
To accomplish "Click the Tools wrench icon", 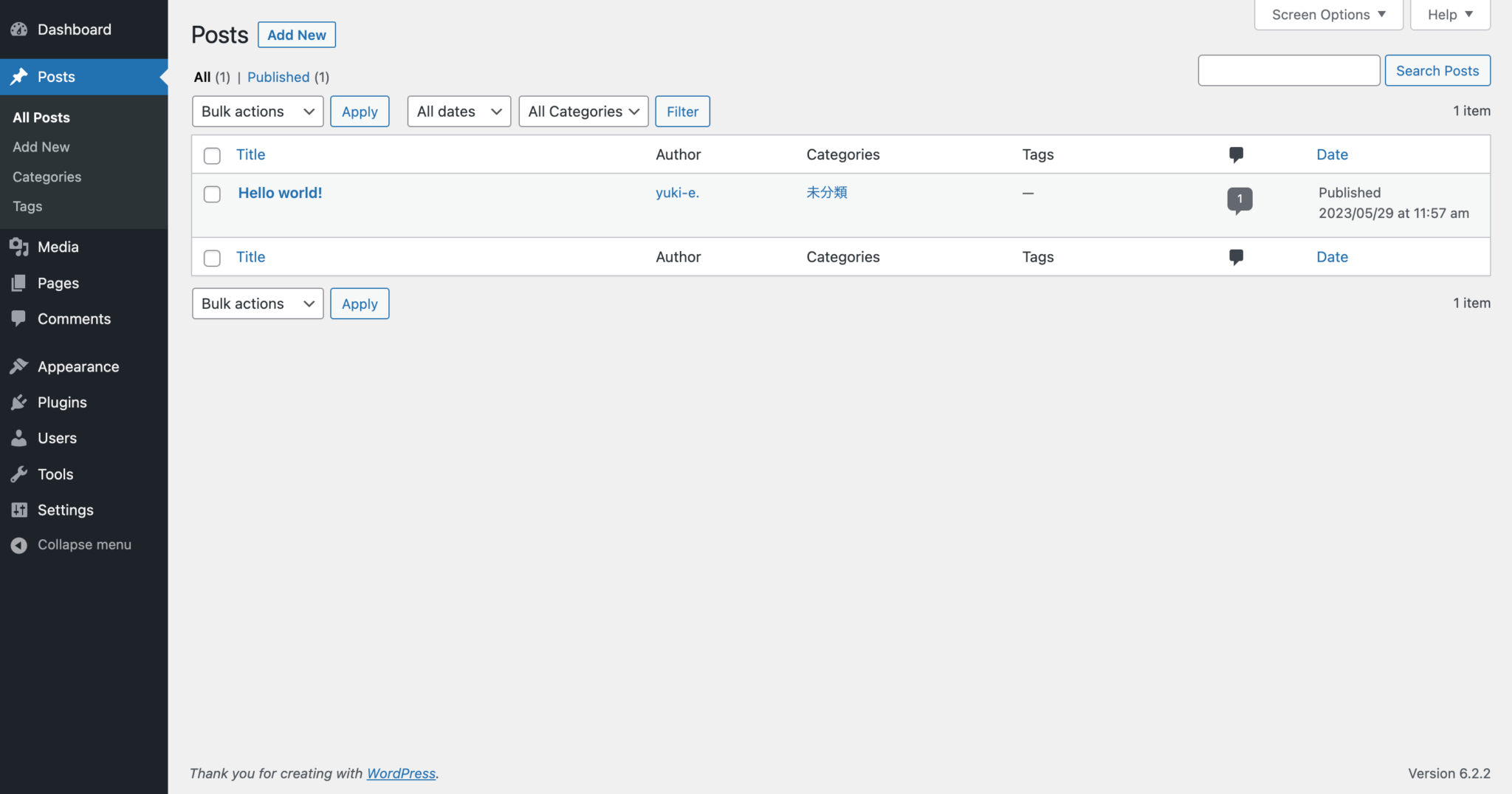I will (x=19, y=474).
